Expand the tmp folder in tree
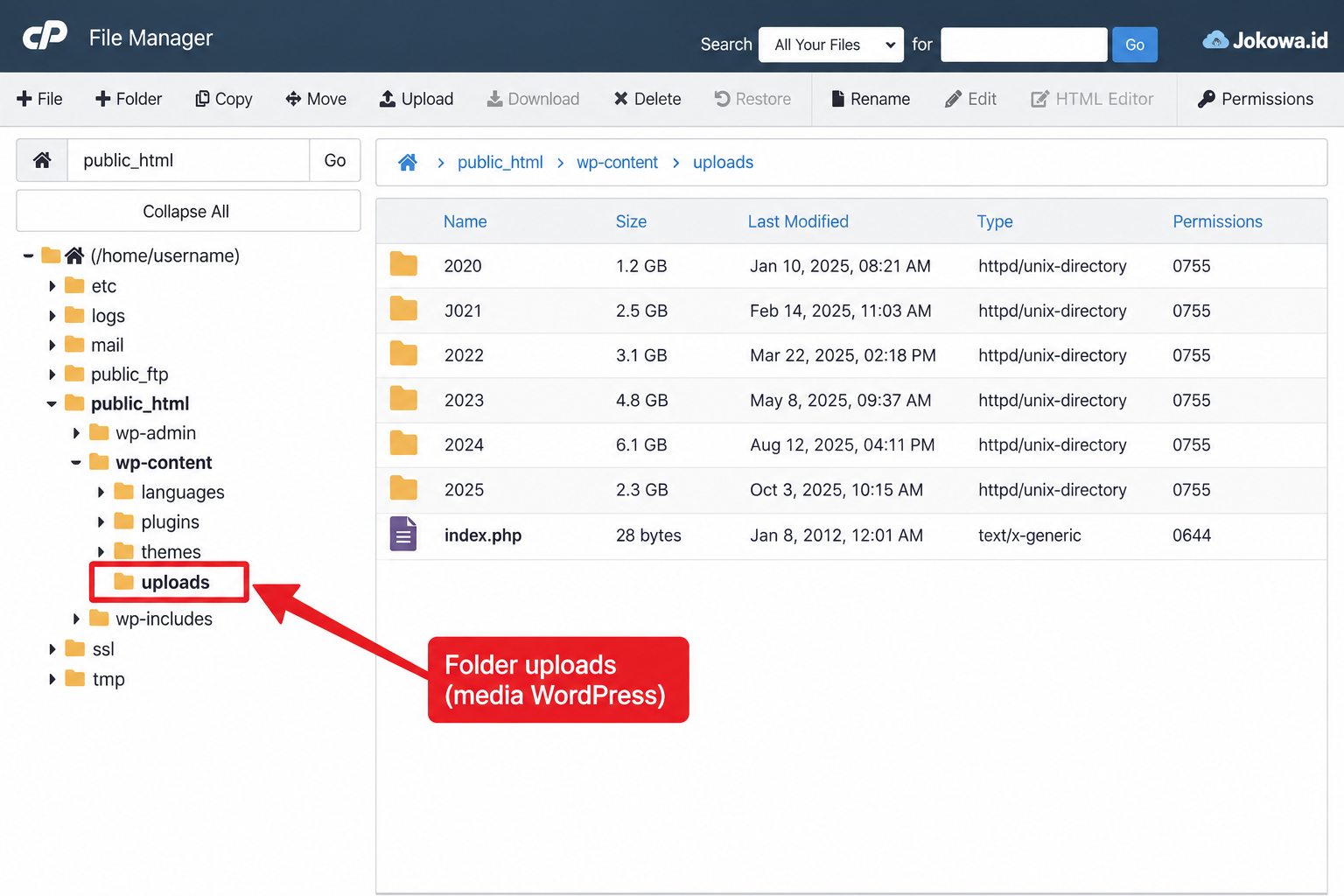Screen dimensions: 1344x896 pos(52,679)
